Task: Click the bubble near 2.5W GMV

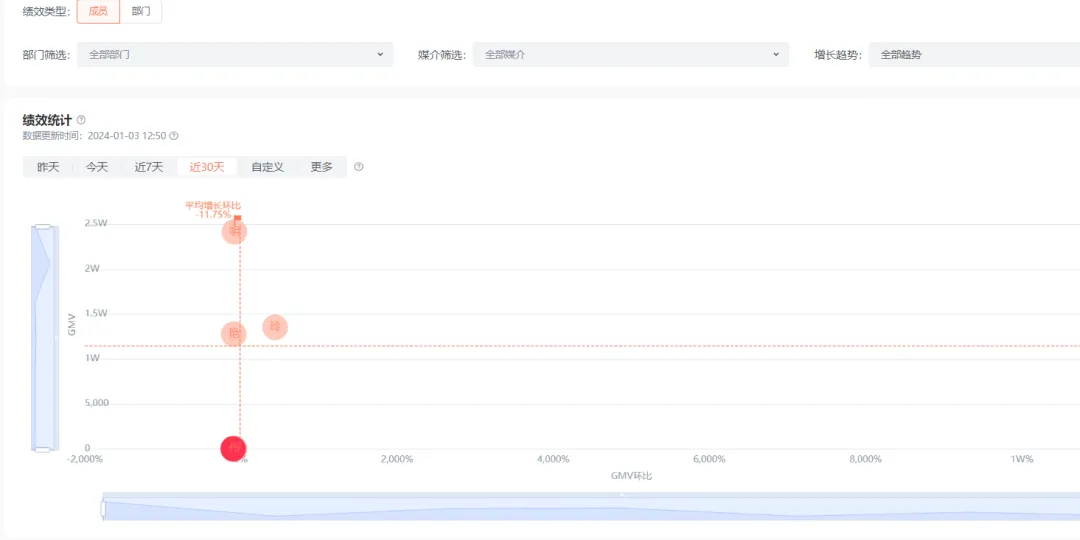Action: pyautogui.click(x=234, y=232)
